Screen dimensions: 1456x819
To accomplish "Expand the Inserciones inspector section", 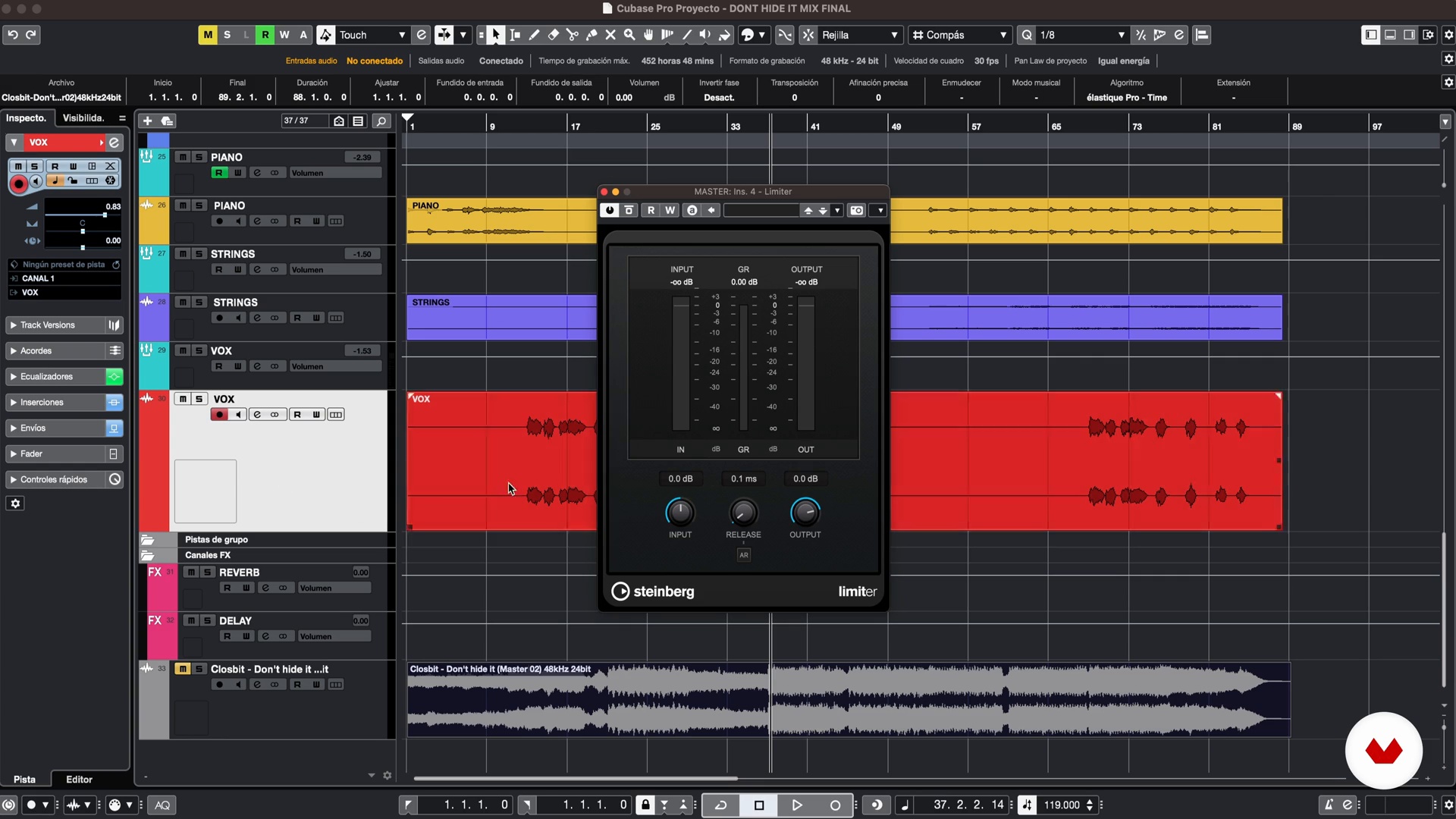I will pyautogui.click(x=55, y=403).
